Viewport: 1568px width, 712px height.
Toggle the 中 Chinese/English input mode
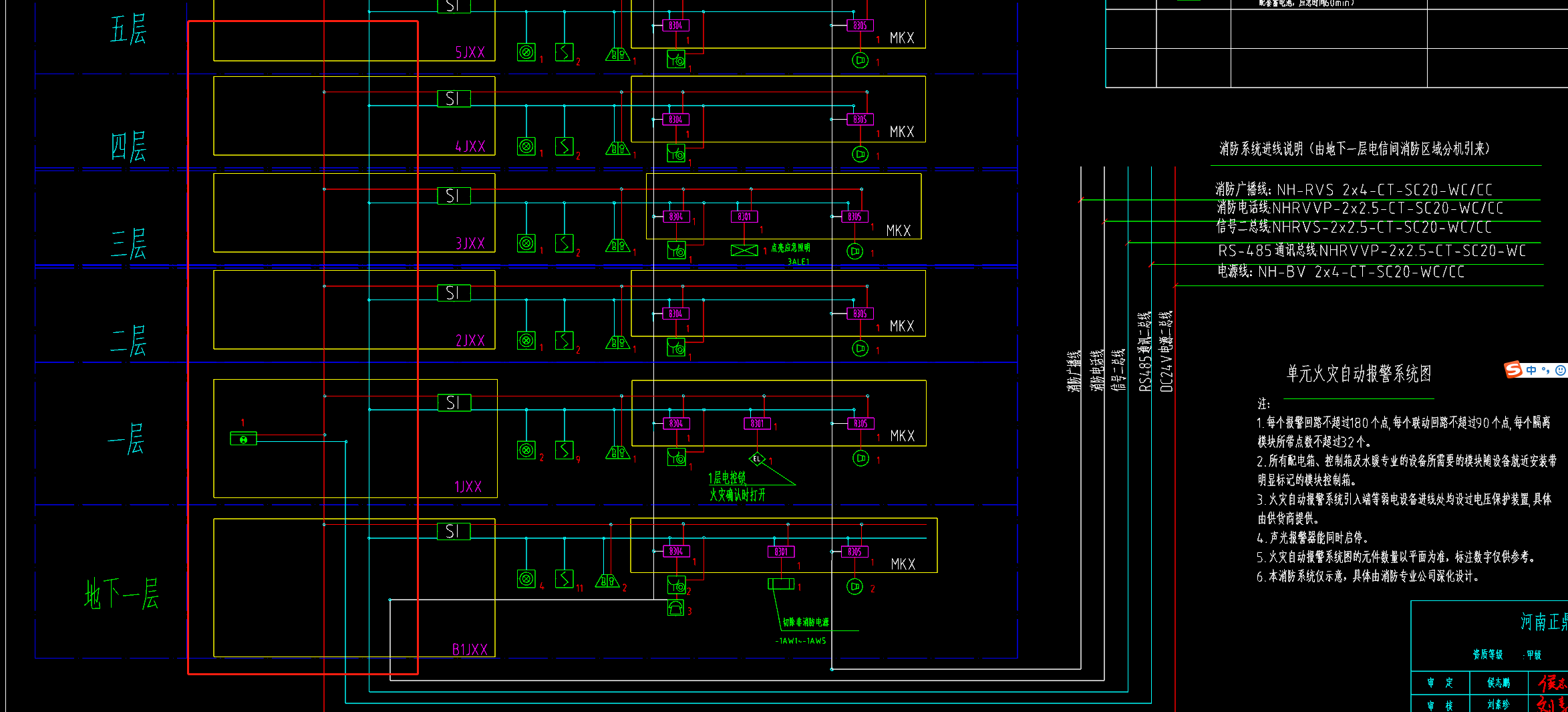(x=1531, y=370)
